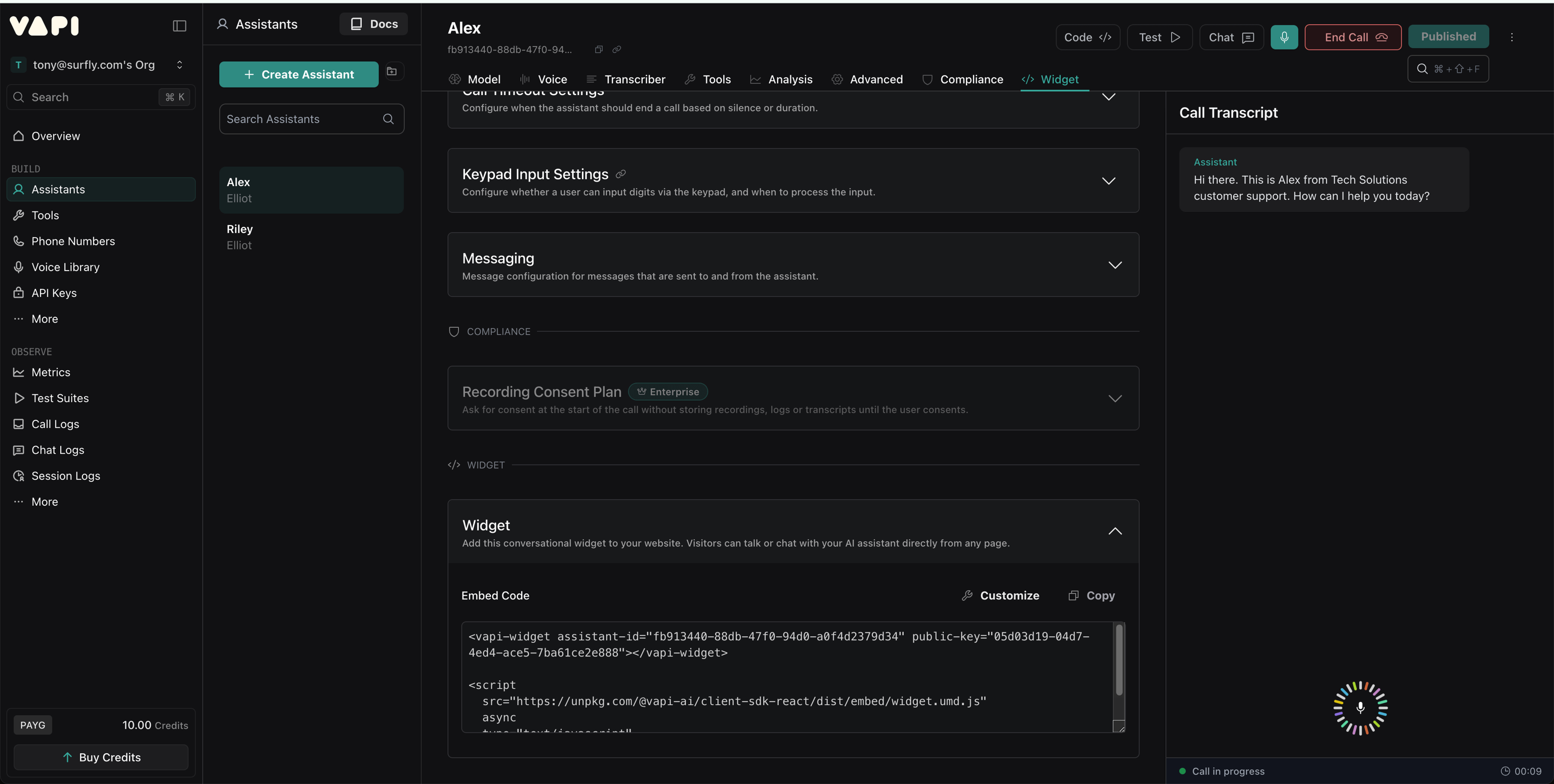Click the search icon in Search Assistants field
1554x784 pixels.
tap(389, 119)
